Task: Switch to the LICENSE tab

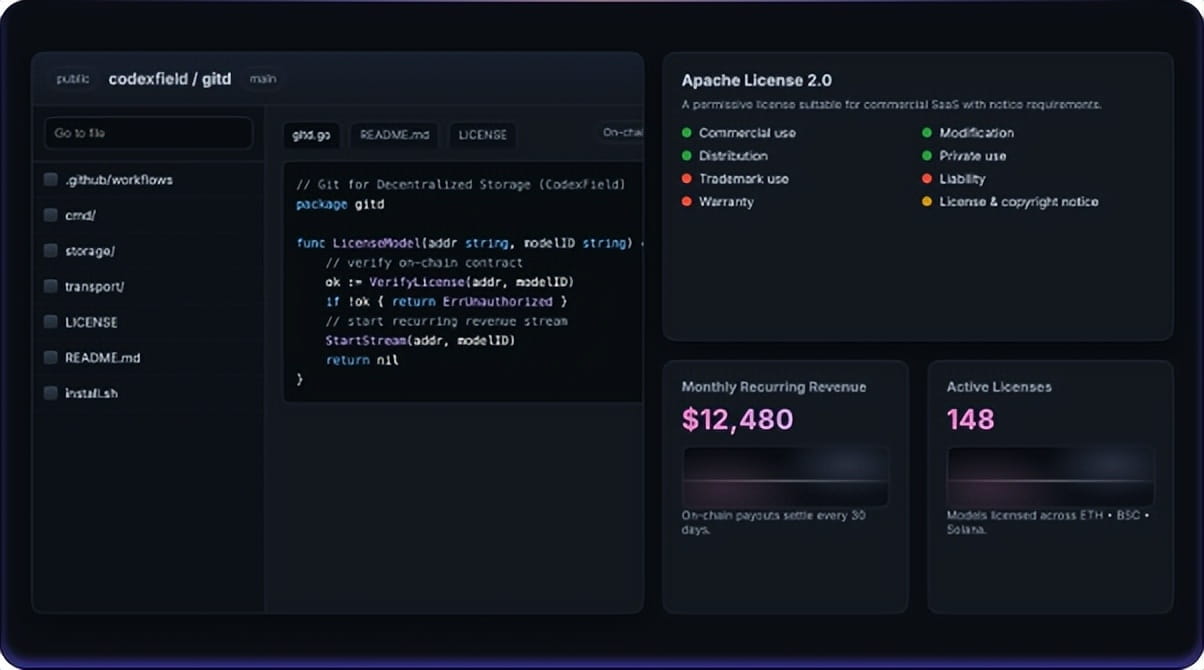Action: pyautogui.click(x=482, y=134)
